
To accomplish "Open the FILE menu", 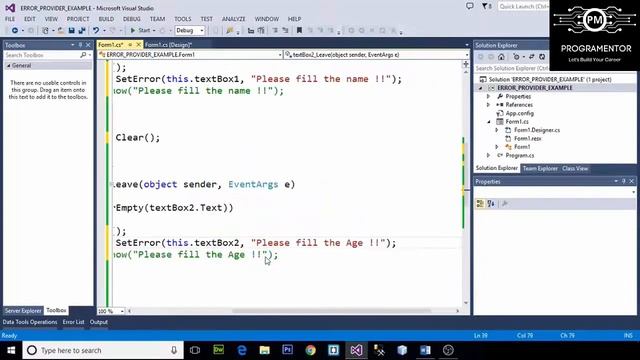I will click(x=10, y=19).
